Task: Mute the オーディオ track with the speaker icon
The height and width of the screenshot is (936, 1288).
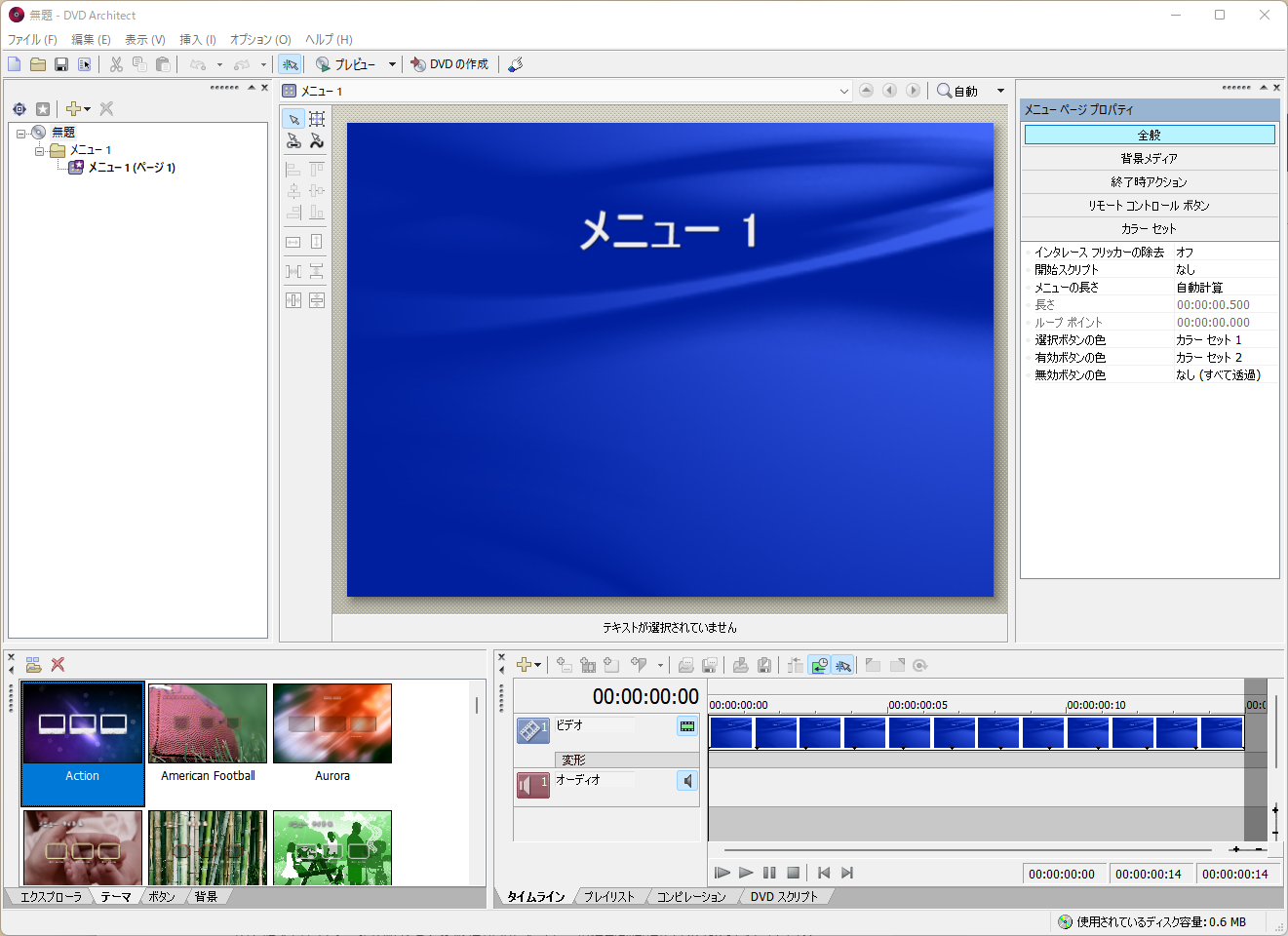Action: tap(688, 779)
